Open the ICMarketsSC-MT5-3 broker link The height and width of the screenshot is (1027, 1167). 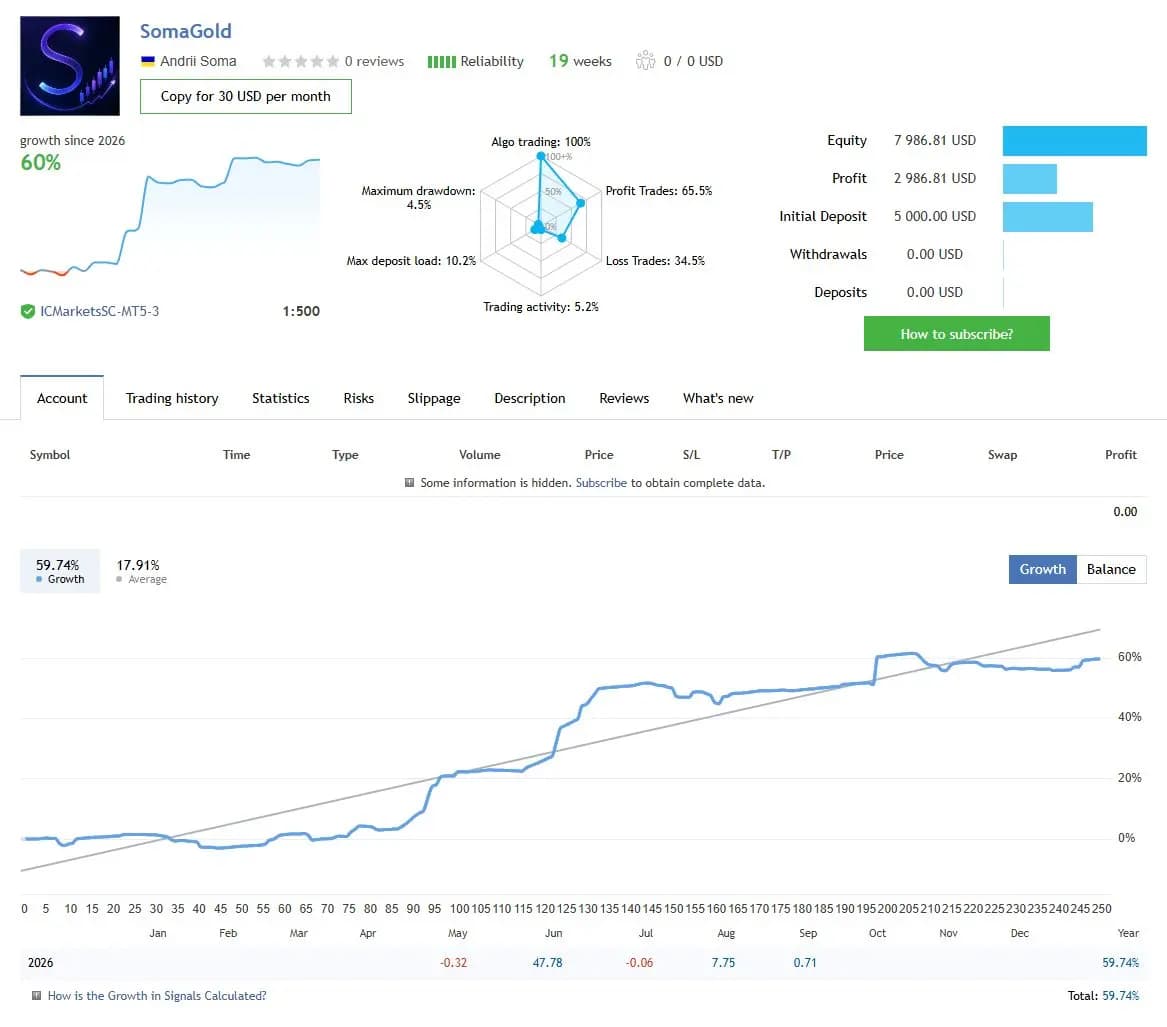(100, 311)
